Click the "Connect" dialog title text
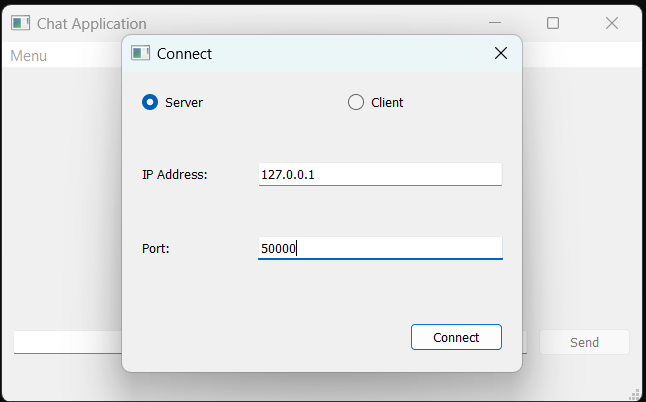The width and height of the screenshot is (646, 402). (184, 54)
